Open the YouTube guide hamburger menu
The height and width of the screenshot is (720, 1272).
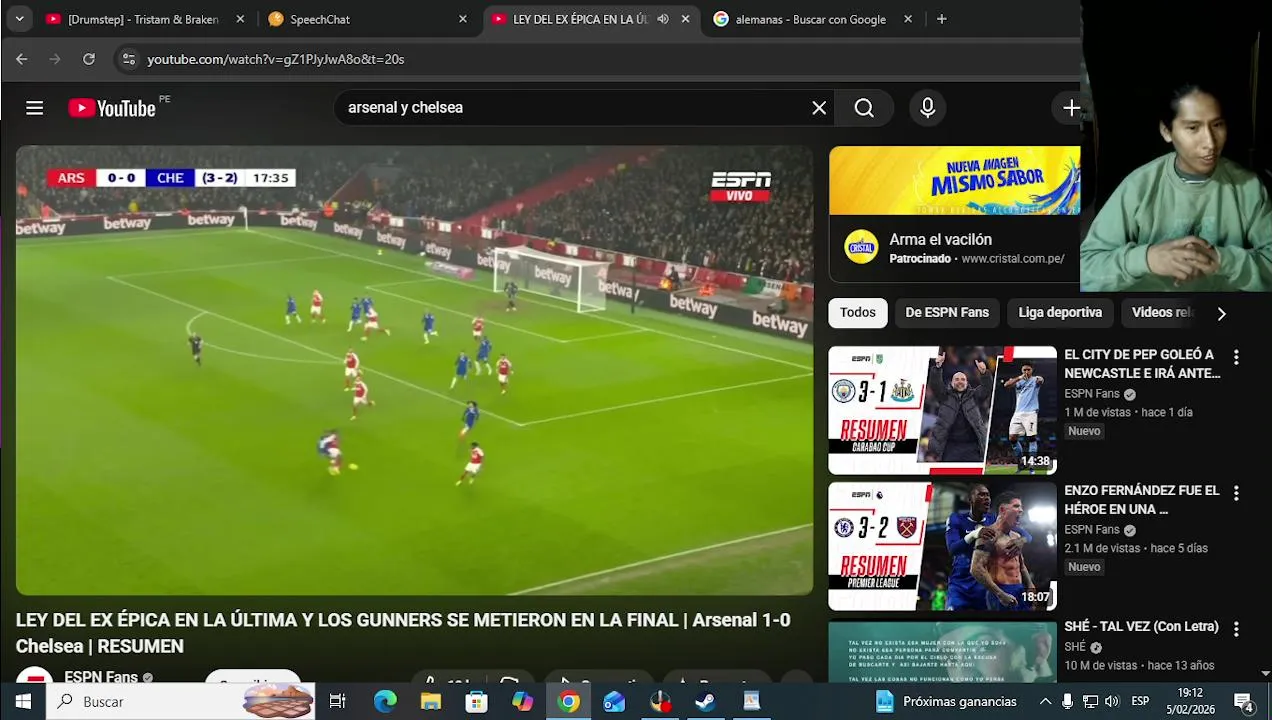click(35, 108)
